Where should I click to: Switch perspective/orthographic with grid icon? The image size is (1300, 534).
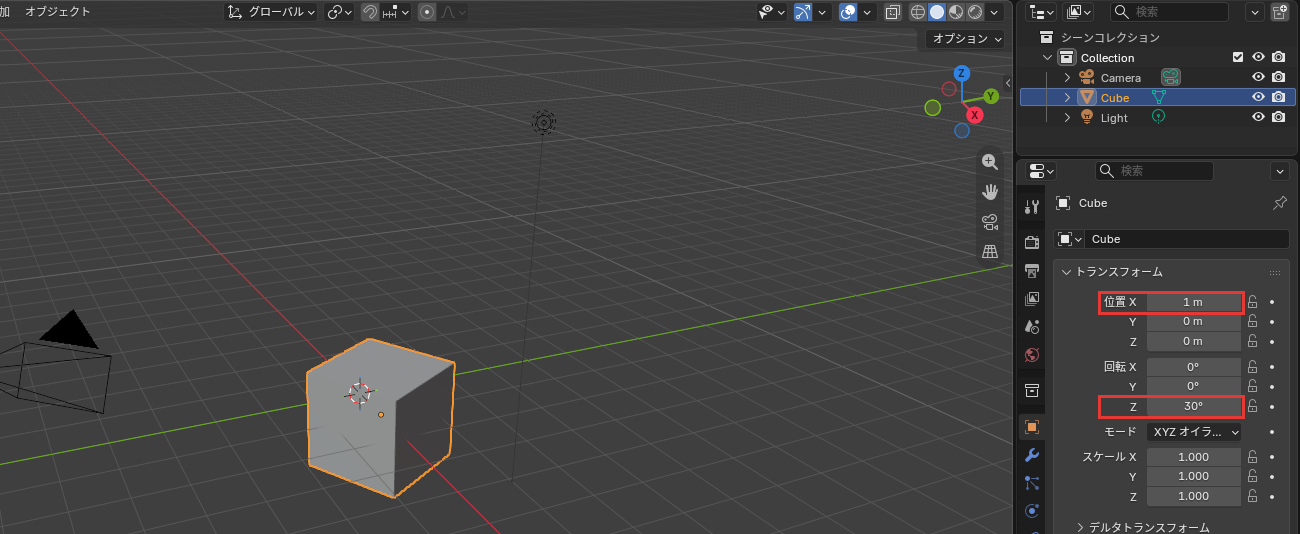click(990, 252)
